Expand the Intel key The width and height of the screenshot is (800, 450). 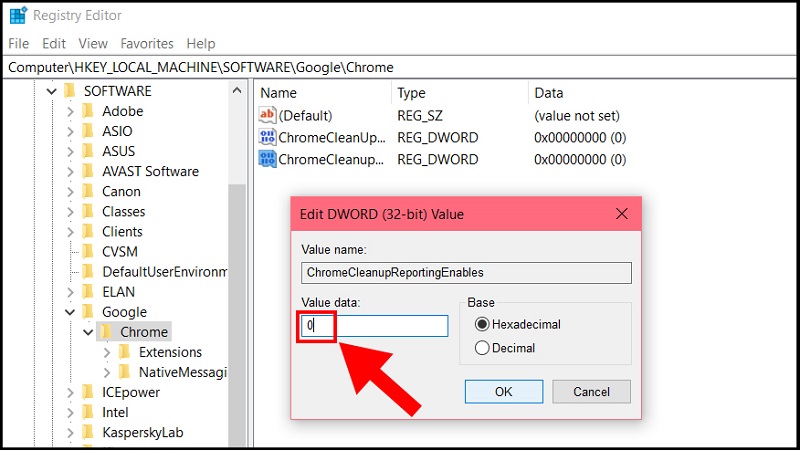pos(70,413)
